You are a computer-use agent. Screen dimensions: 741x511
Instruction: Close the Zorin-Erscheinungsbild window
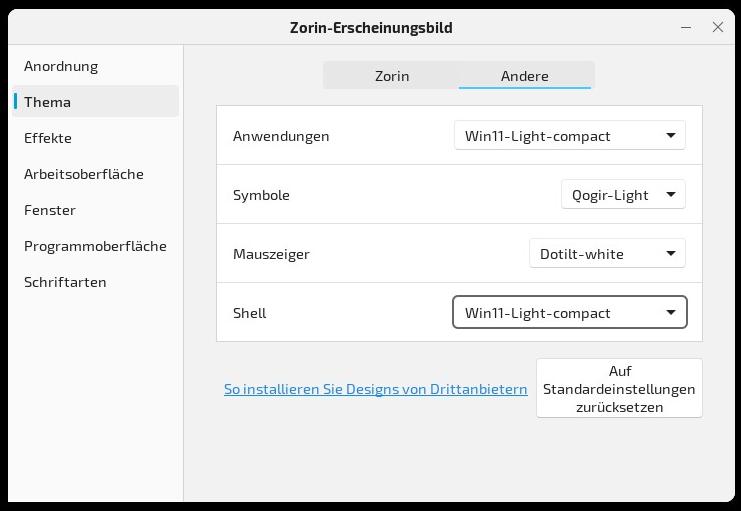click(717, 27)
